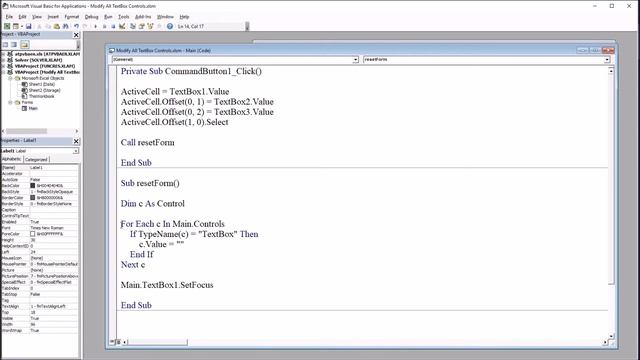
Task: Open the Debug menu
Action: (x=91, y=17)
